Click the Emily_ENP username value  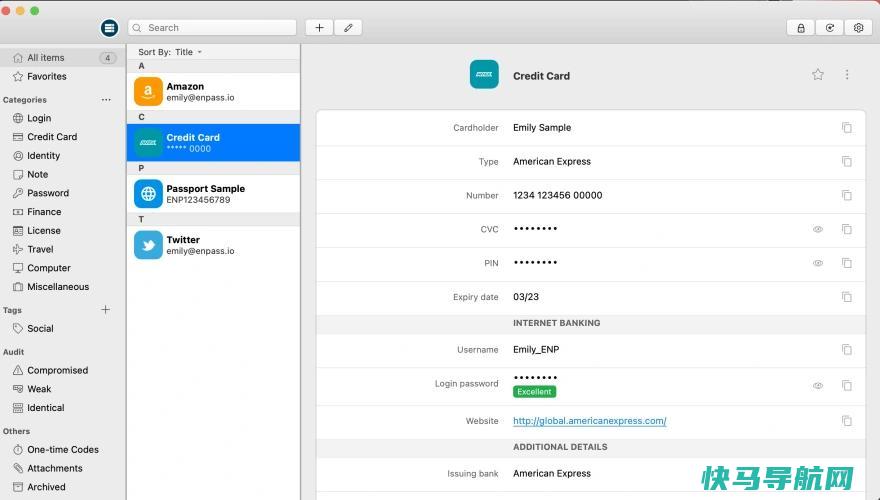click(x=536, y=350)
